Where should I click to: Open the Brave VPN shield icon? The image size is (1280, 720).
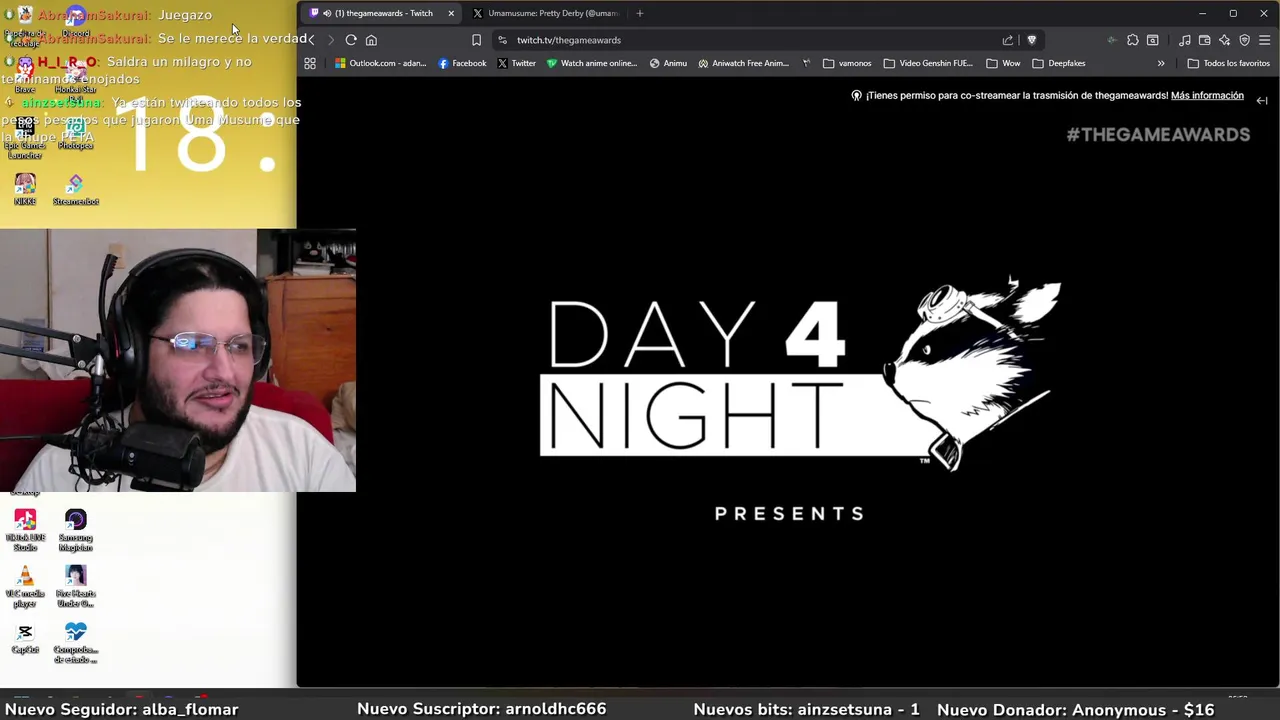(x=1245, y=40)
